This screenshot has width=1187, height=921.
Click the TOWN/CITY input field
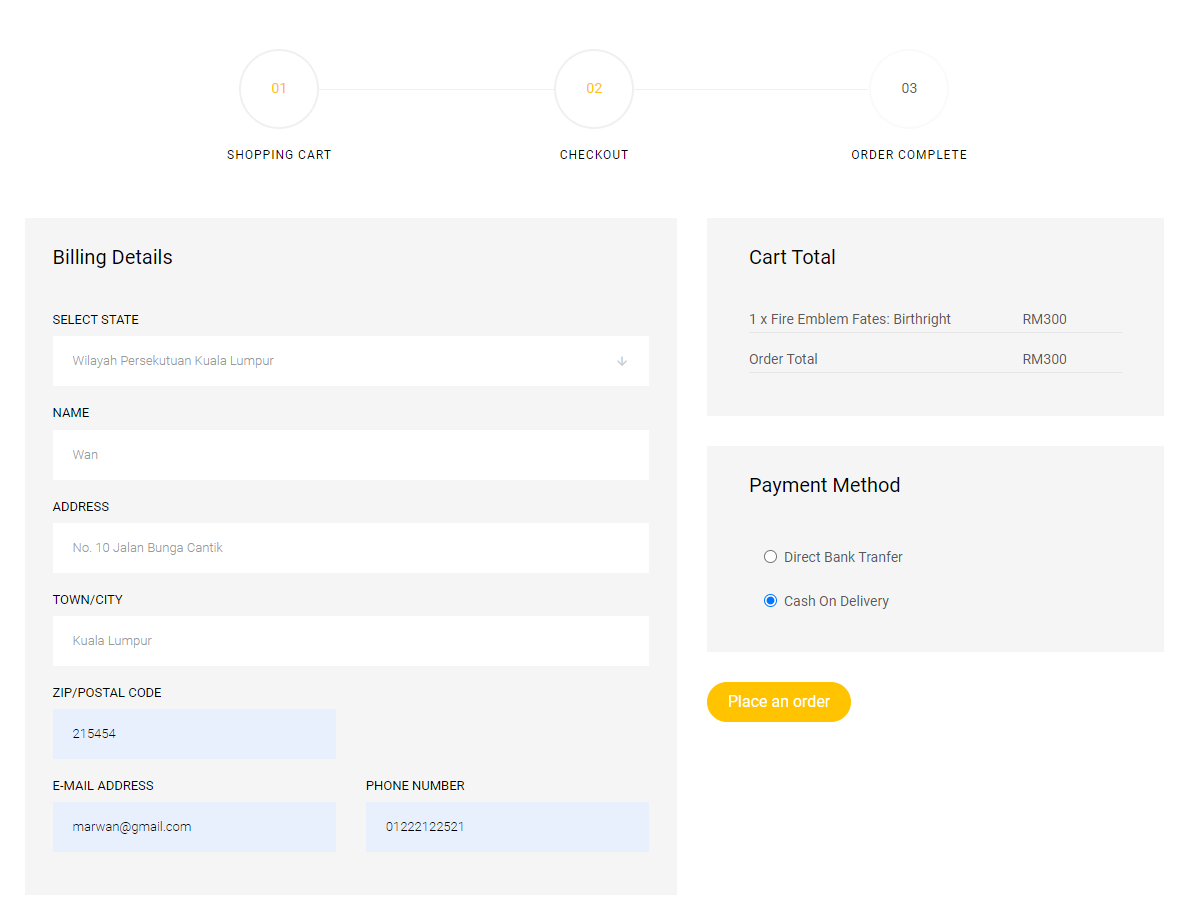tap(350, 640)
